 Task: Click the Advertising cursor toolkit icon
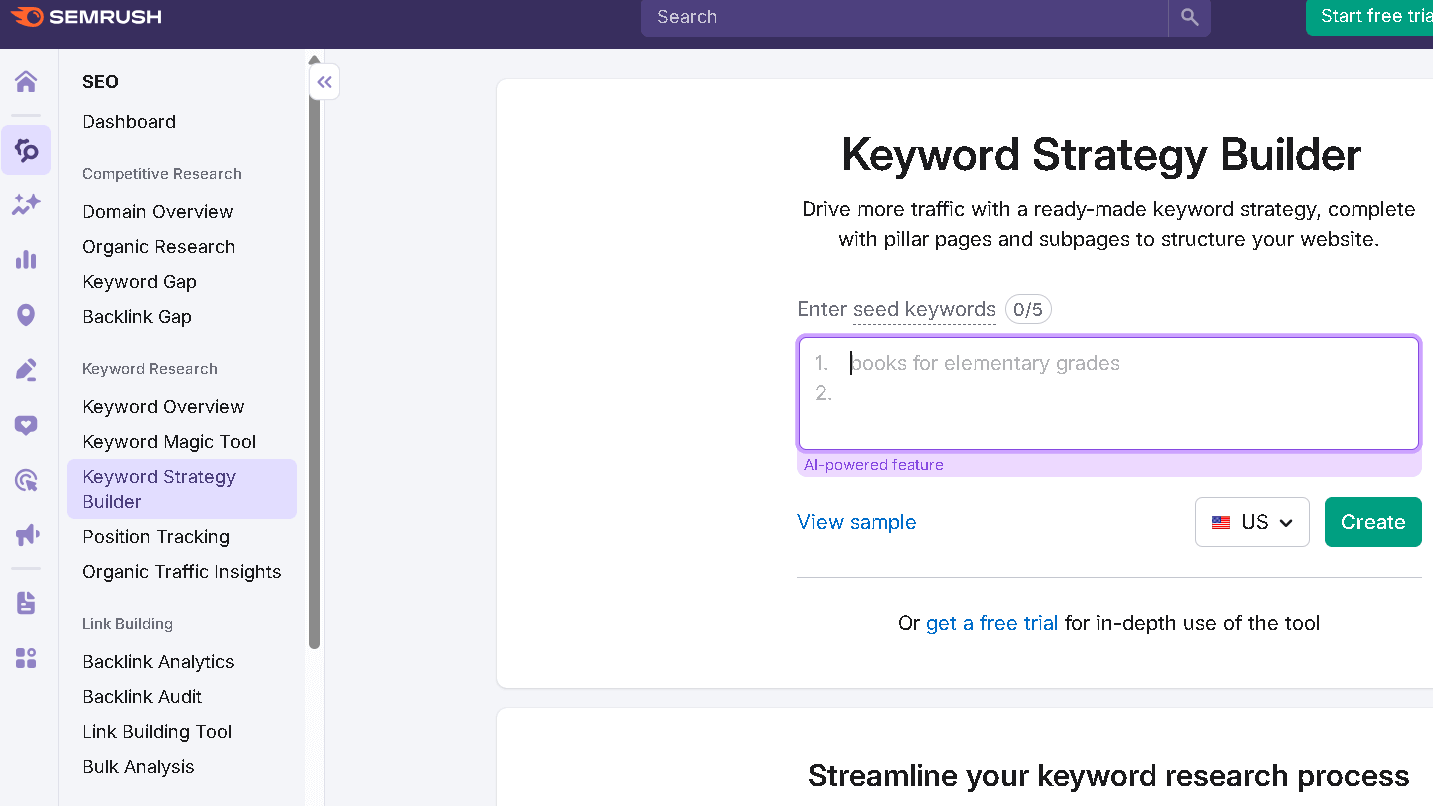(26, 479)
